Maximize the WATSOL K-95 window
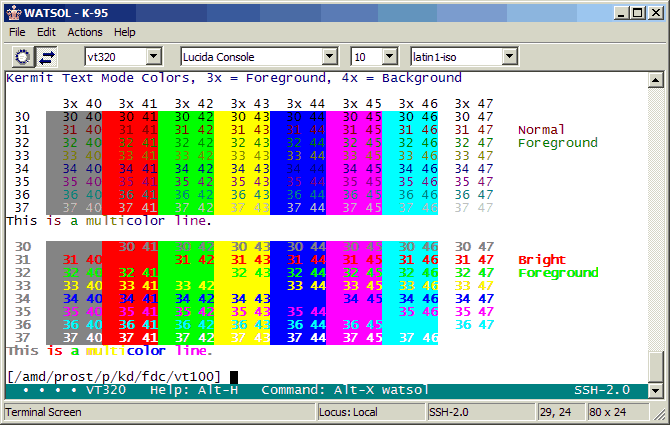 (637, 12)
